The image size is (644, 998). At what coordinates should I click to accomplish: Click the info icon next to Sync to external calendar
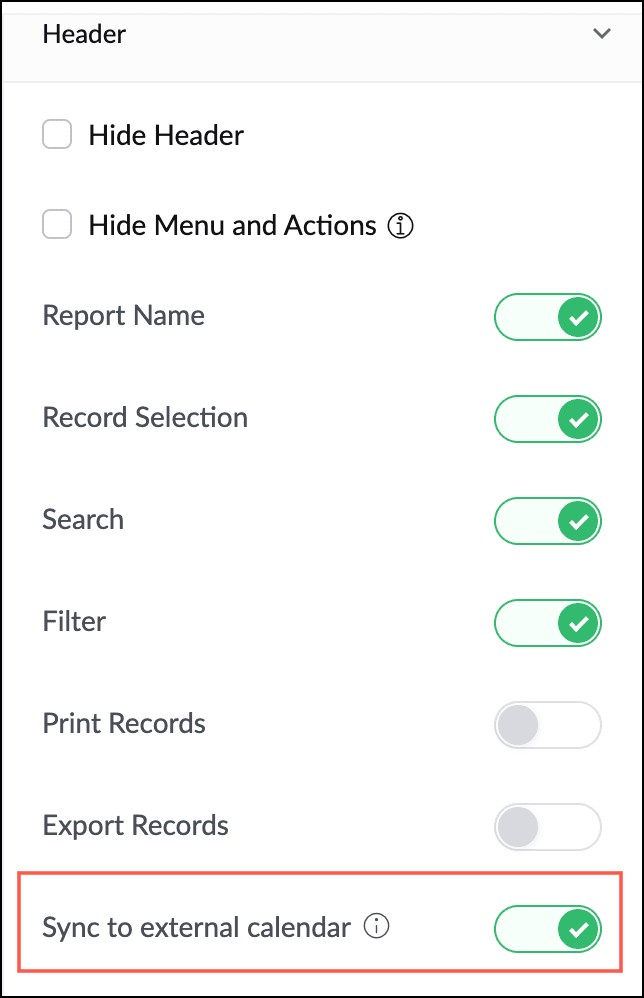[x=376, y=927]
